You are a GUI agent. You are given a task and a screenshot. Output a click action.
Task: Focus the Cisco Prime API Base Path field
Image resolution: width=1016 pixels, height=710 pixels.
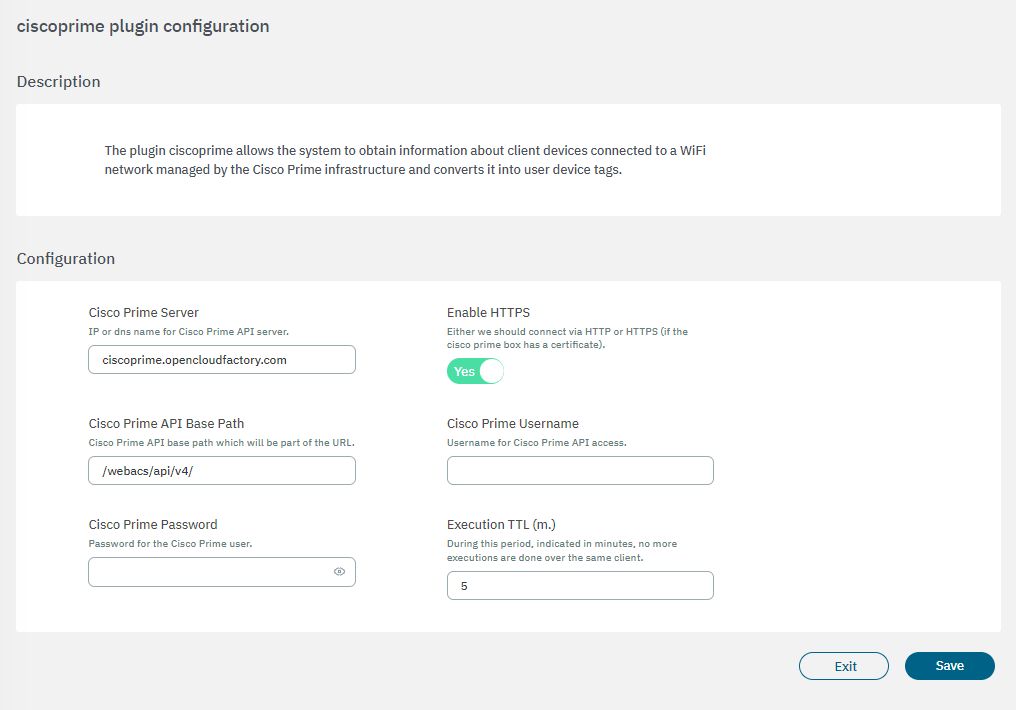coord(221,471)
